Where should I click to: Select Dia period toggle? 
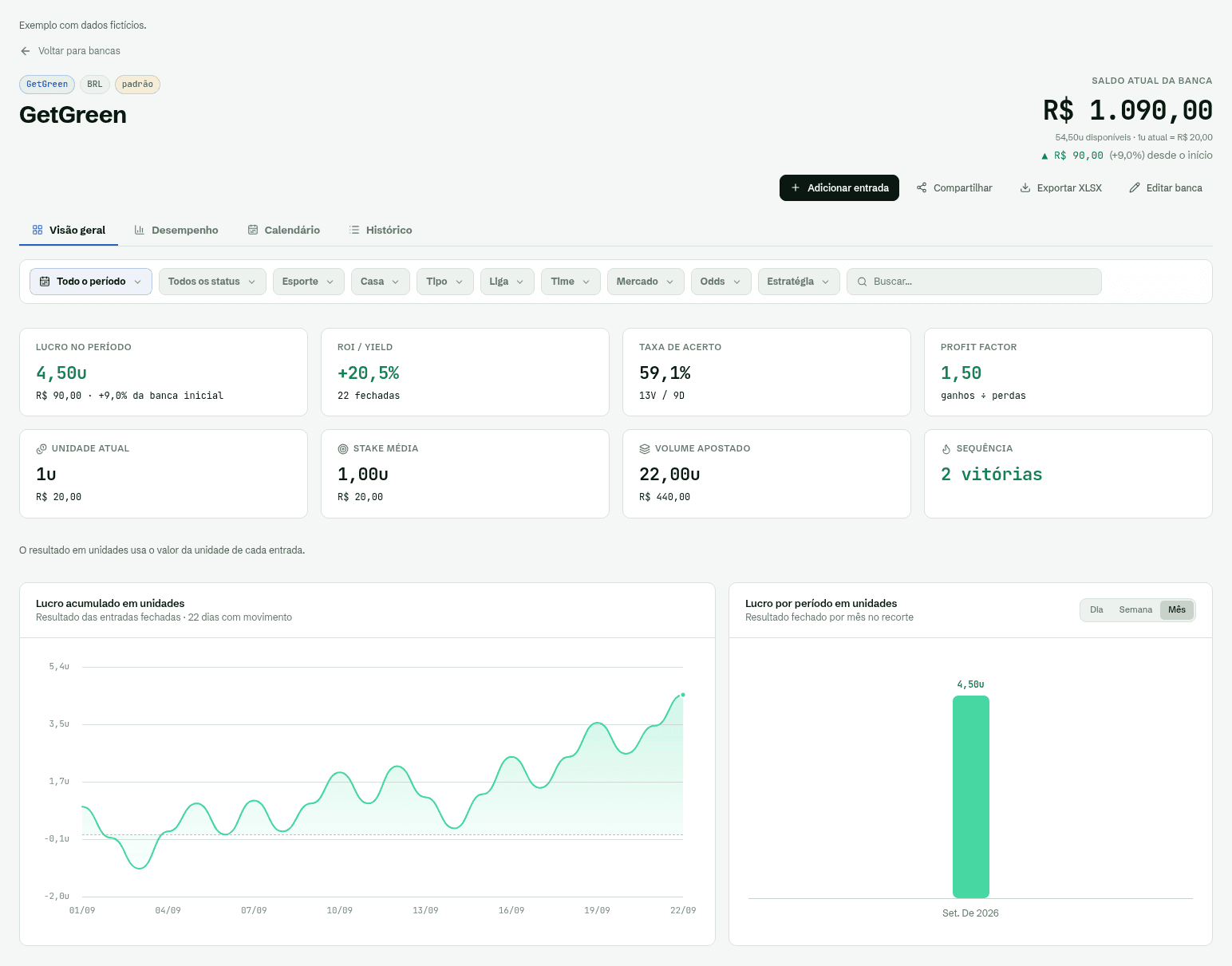1096,610
